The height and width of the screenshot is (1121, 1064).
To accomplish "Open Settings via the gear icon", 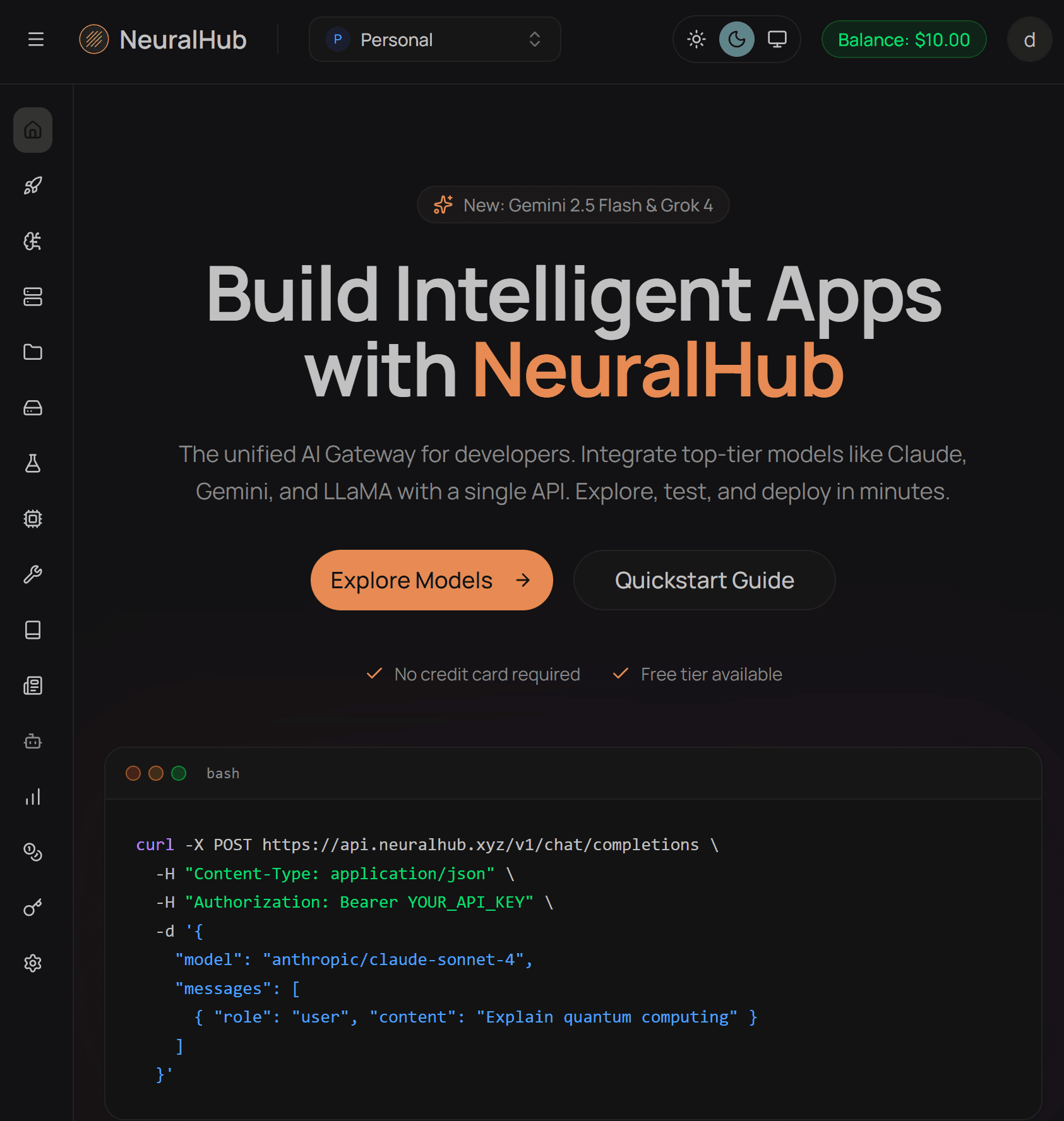I will 32,963.
